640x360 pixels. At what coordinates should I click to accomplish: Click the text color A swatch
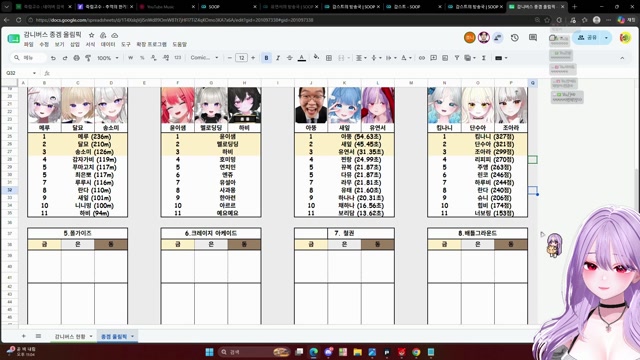point(302,58)
